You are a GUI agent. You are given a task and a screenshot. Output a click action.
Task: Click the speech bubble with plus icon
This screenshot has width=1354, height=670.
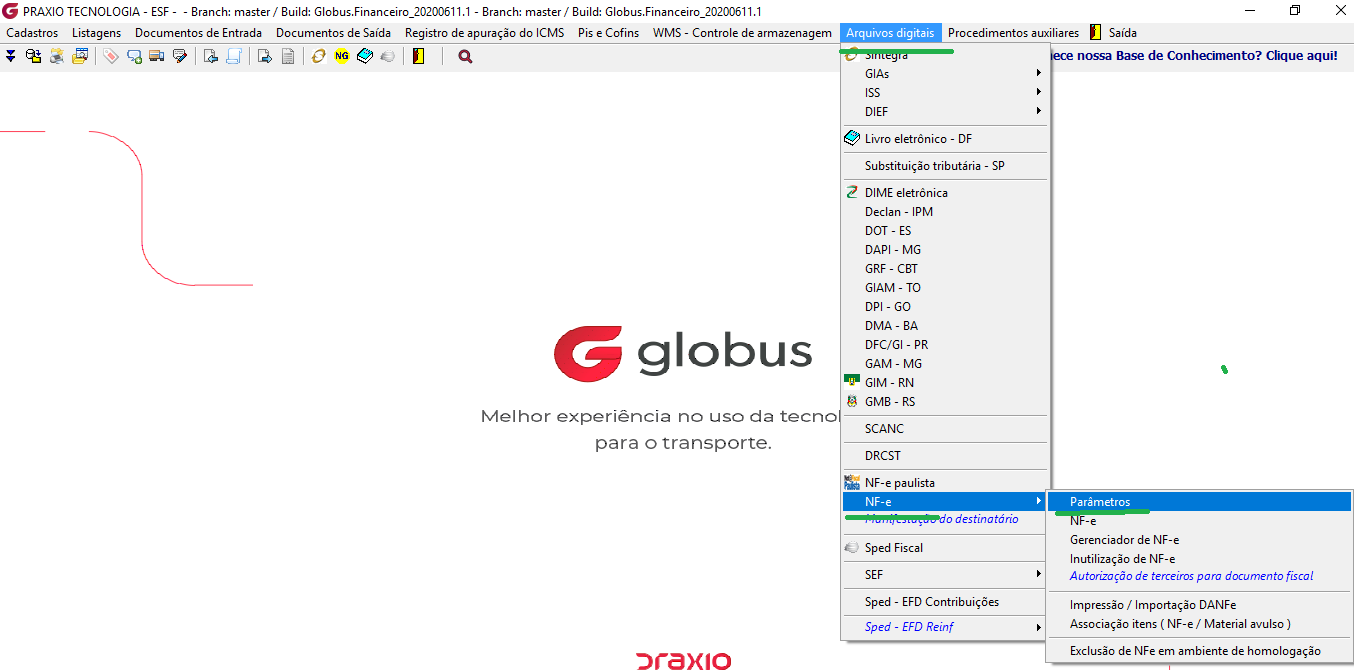click(x=134, y=56)
